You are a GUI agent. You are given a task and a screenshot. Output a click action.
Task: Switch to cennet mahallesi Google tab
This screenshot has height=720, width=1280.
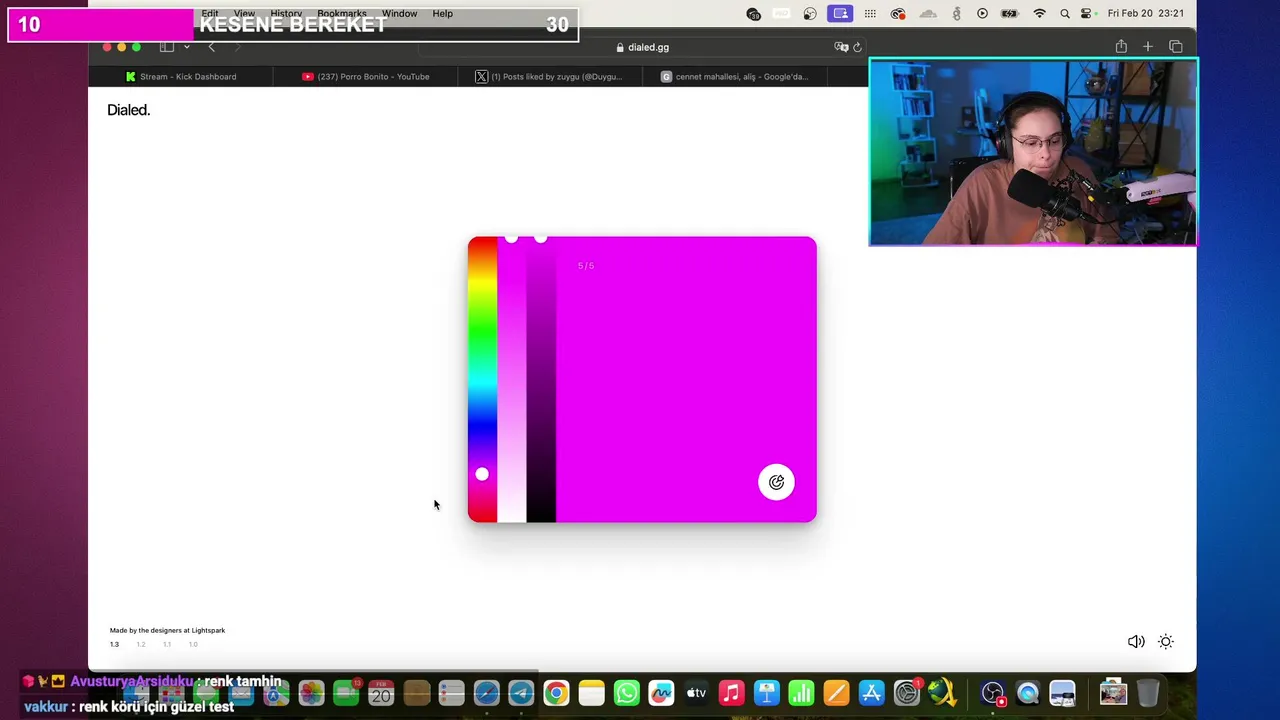click(734, 76)
